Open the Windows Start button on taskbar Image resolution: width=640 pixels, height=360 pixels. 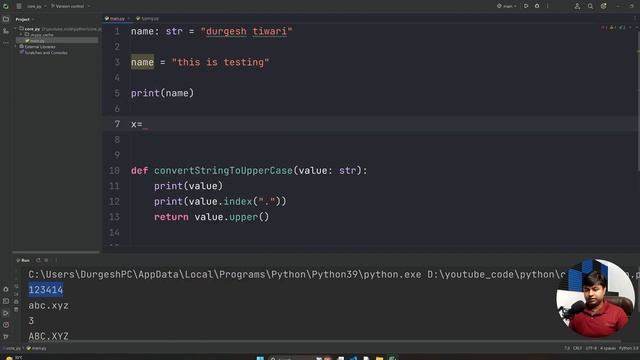pos(260,358)
